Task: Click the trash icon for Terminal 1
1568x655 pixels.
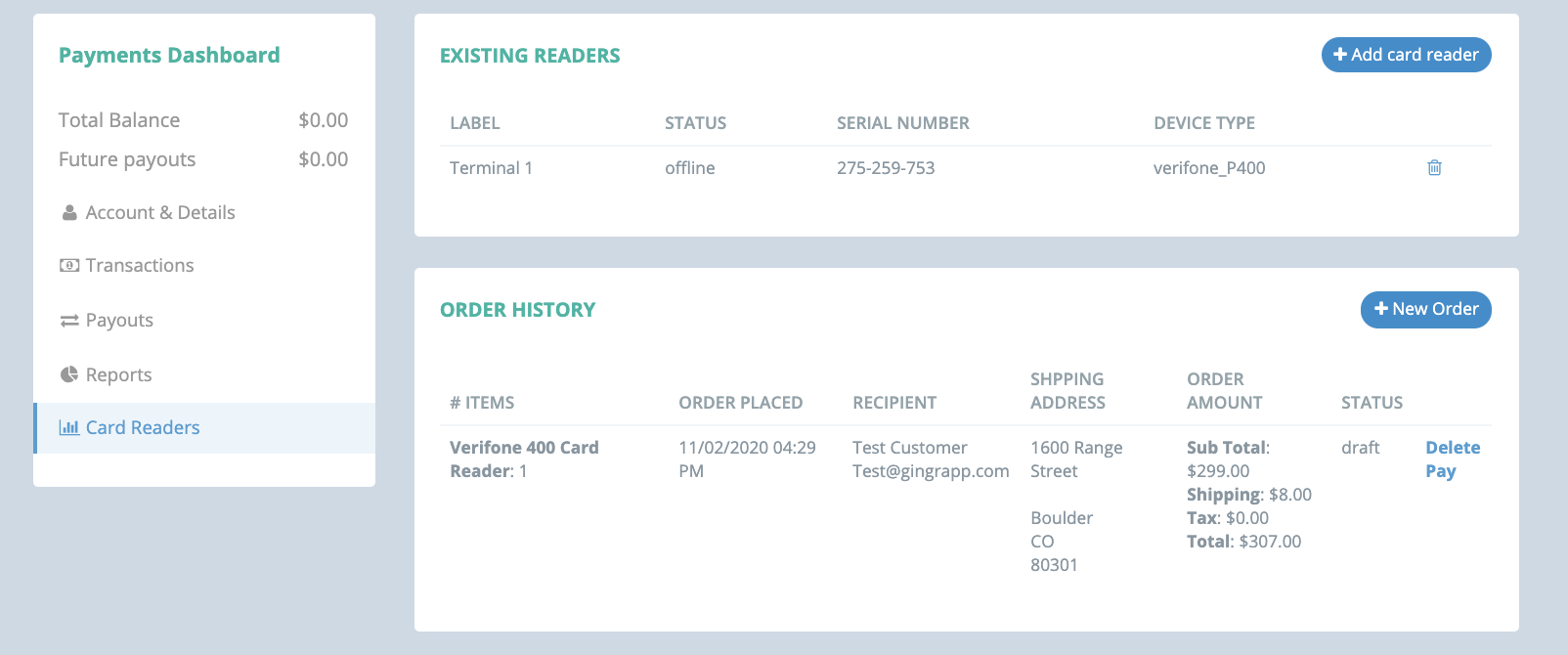Action: pos(1434,167)
